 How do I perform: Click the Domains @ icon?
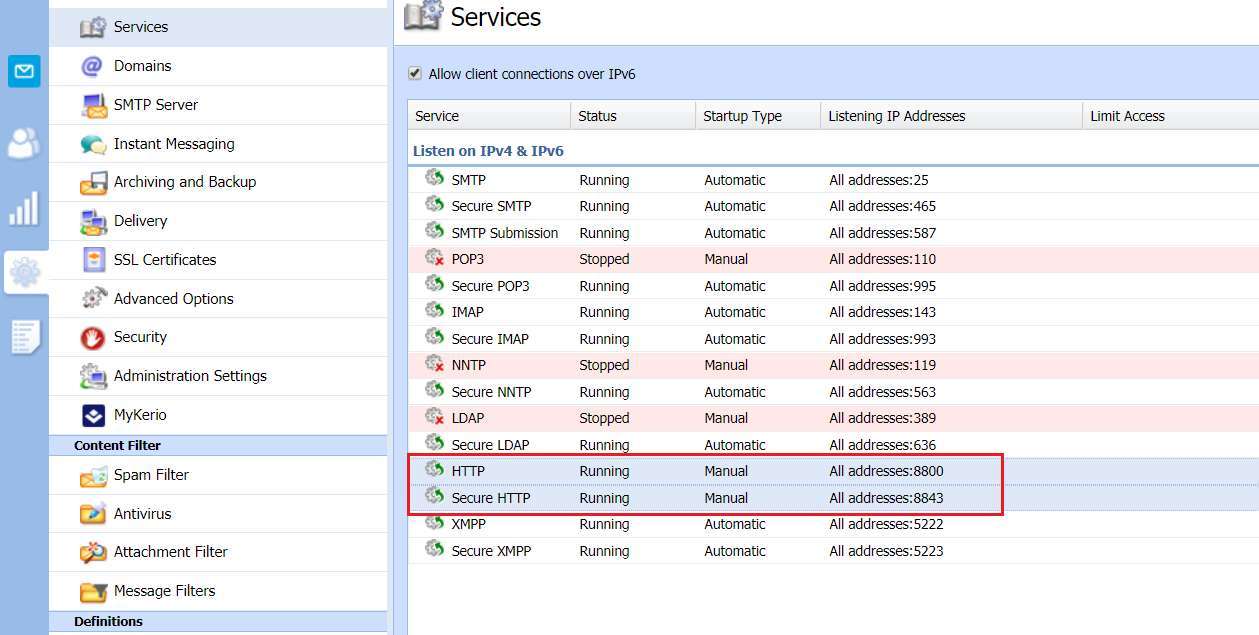click(92, 66)
